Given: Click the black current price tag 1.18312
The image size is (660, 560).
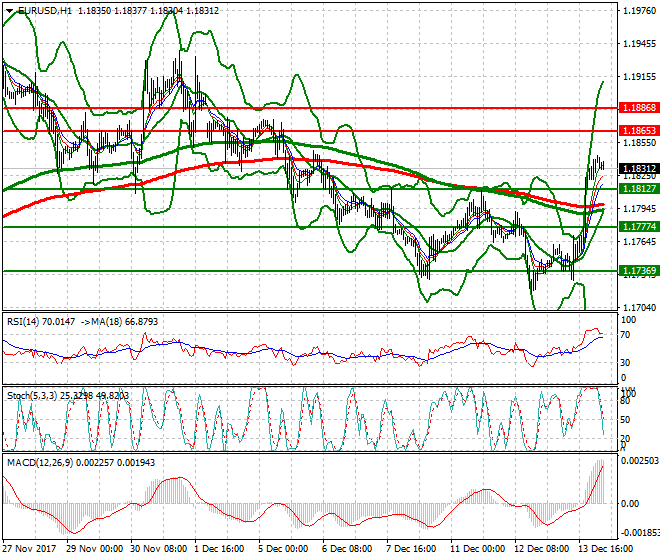Looking at the screenshot, I should (636, 169).
